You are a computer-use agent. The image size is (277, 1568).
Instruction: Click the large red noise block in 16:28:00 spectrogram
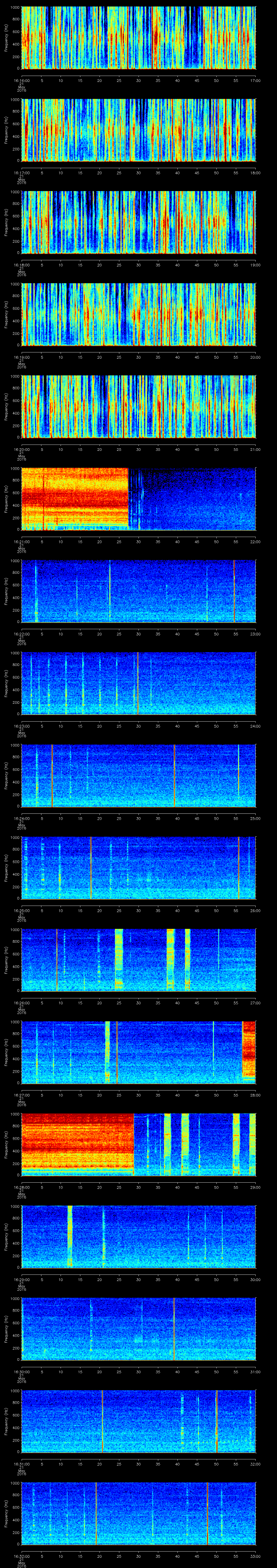click(x=77, y=1144)
